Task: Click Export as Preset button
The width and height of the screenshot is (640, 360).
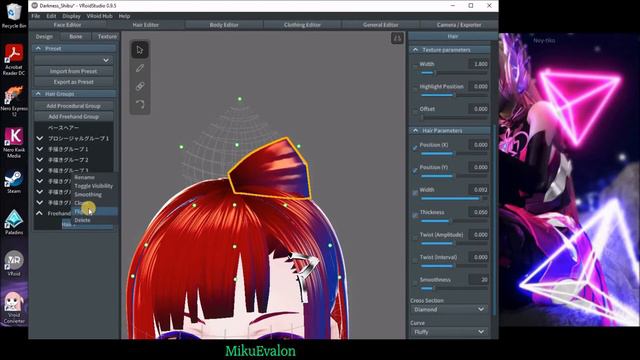Action: [74, 82]
